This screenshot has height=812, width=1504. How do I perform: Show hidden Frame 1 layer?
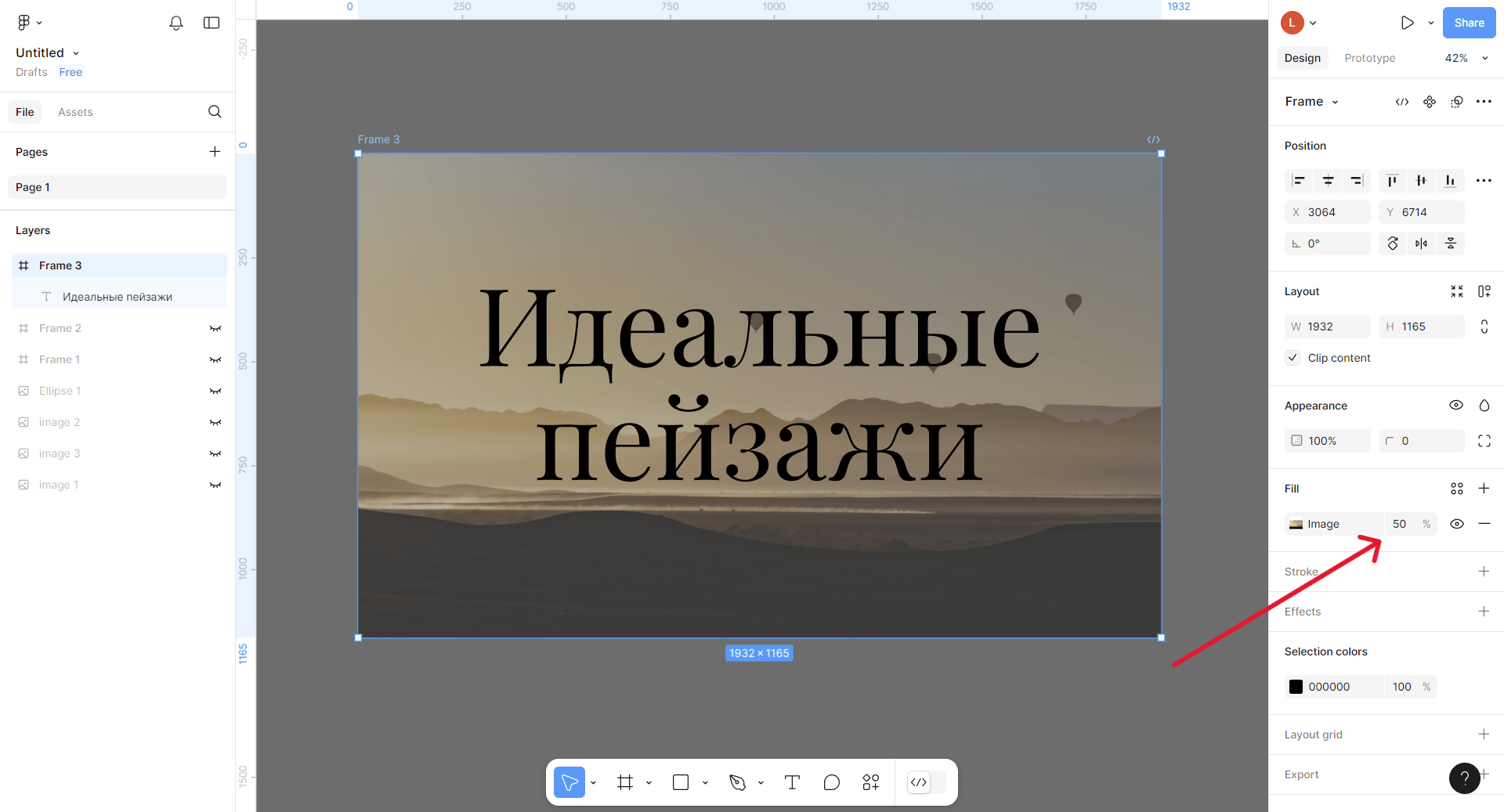click(215, 359)
